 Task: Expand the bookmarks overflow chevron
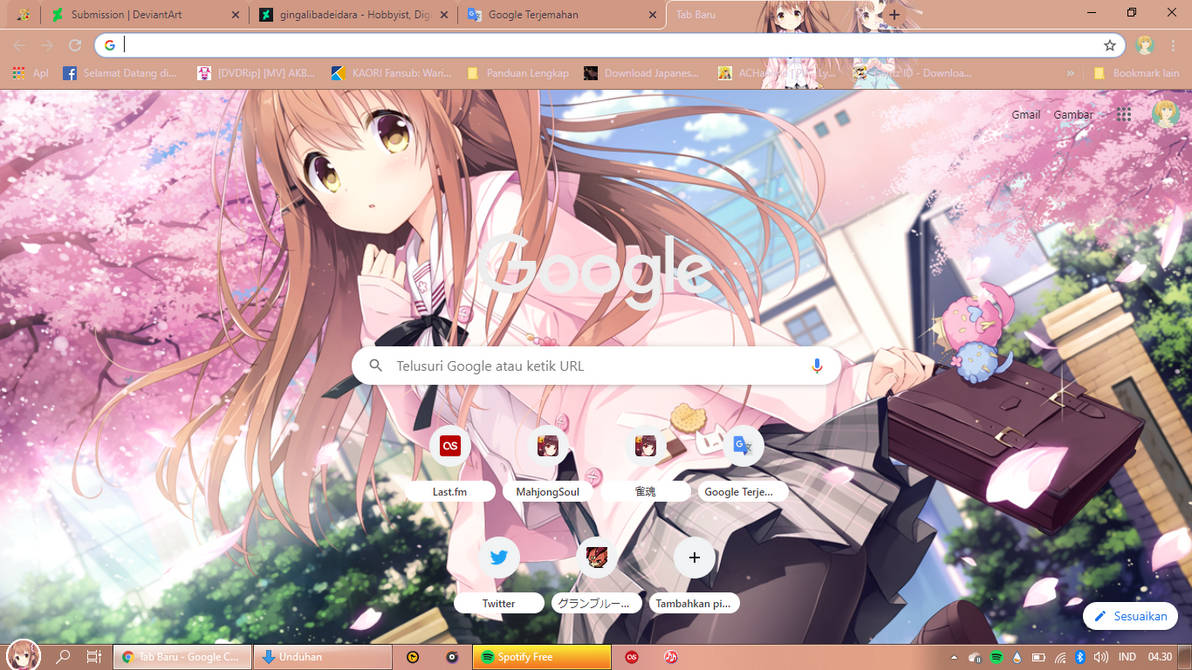click(x=1070, y=72)
